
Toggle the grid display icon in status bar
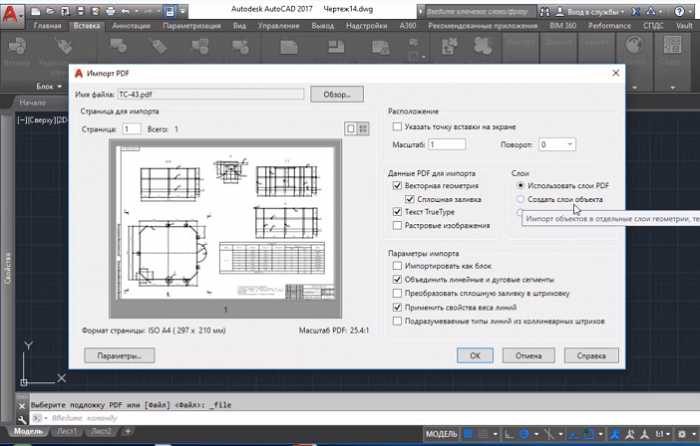tap(468, 433)
